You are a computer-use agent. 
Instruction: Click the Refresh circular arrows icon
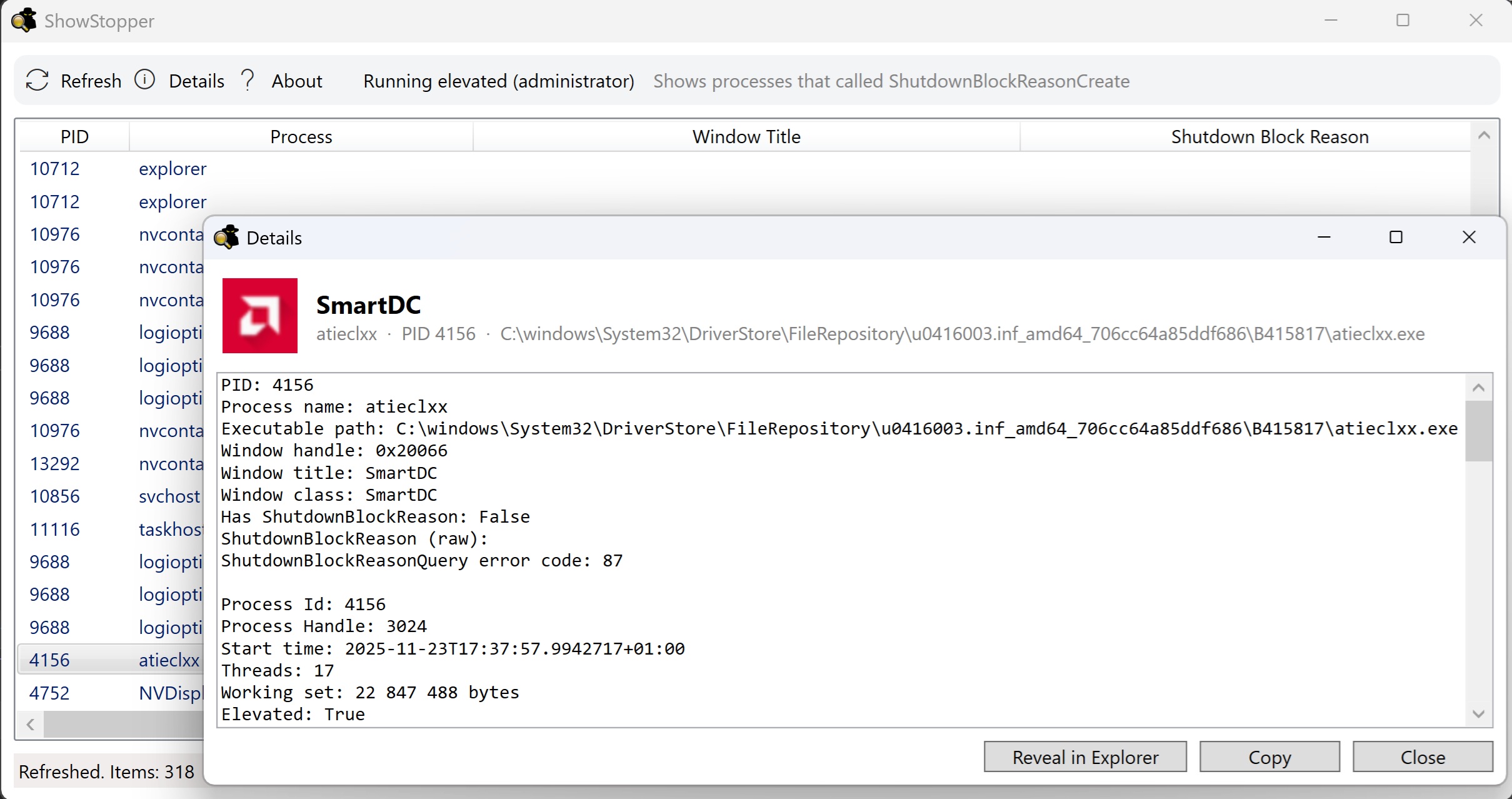point(38,80)
